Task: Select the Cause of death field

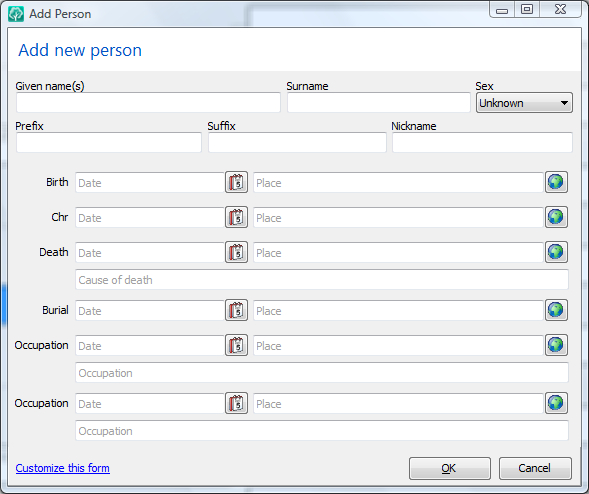Action: [x=322, y=280]
